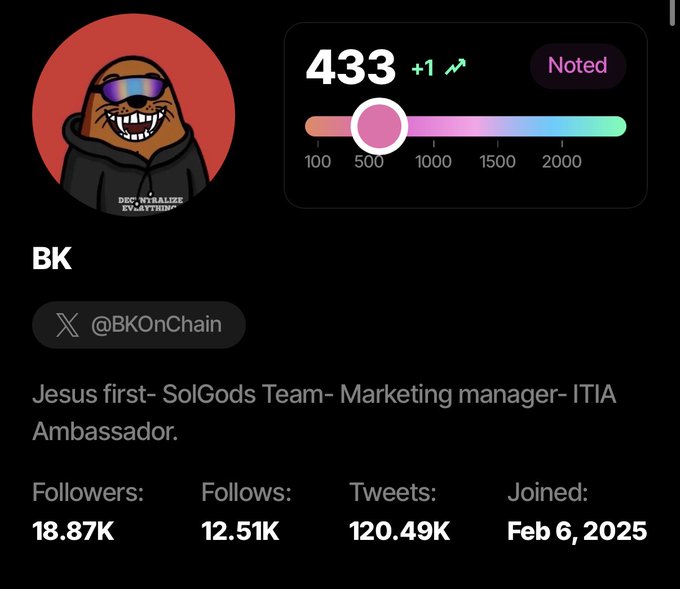Image resolution: width=680 pixels, height=589 pixels.
Task: Select the 2000 tick label on scale
Action: (562, 162)
